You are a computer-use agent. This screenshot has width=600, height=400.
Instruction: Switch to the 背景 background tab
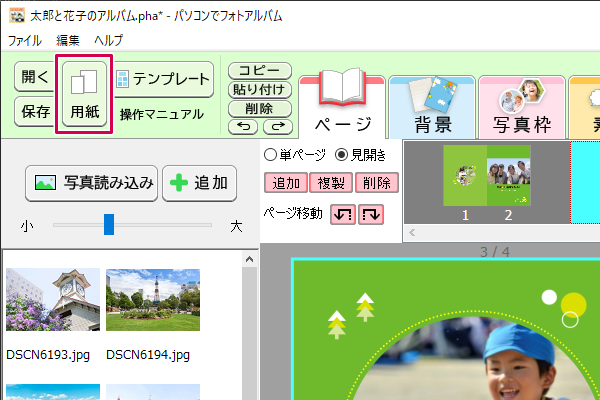[432, 106]
